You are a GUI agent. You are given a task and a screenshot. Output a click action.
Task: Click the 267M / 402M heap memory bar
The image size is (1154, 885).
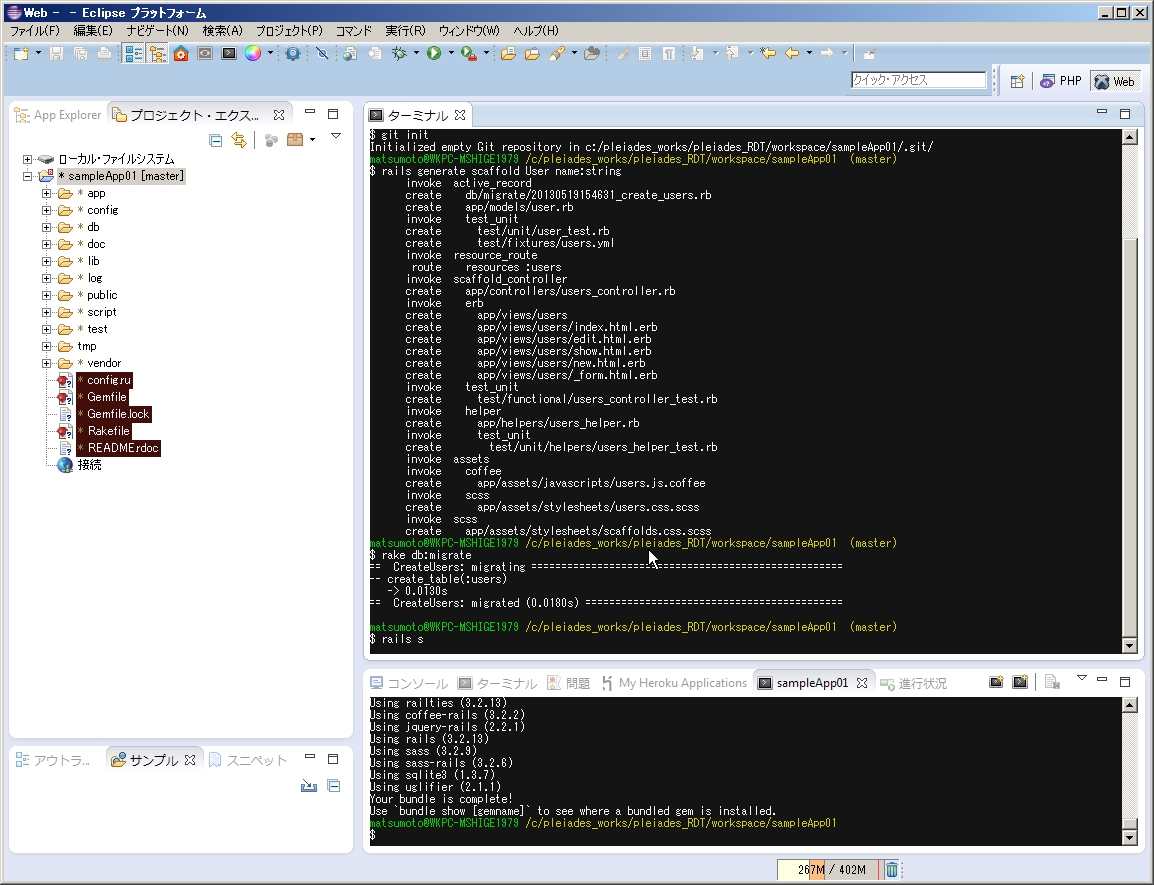coord(831,870)
